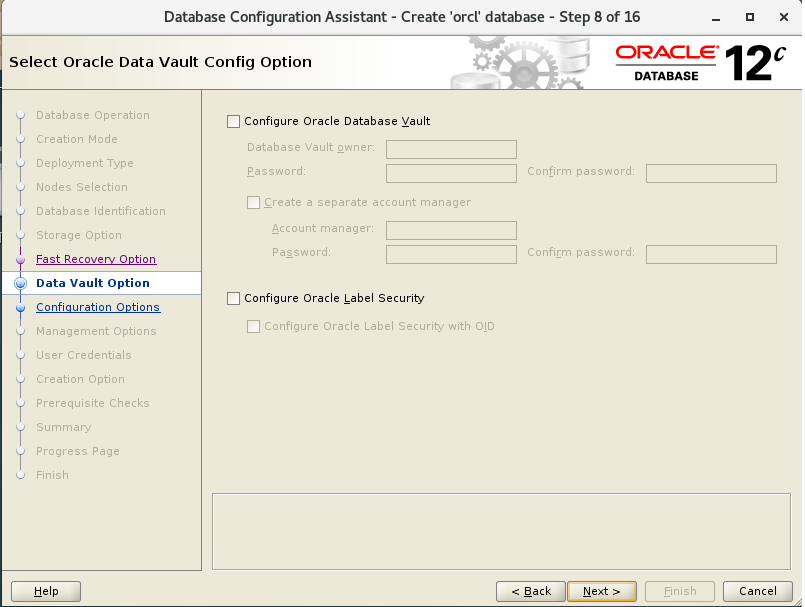Focus the Account manager name field

point(451,231)
